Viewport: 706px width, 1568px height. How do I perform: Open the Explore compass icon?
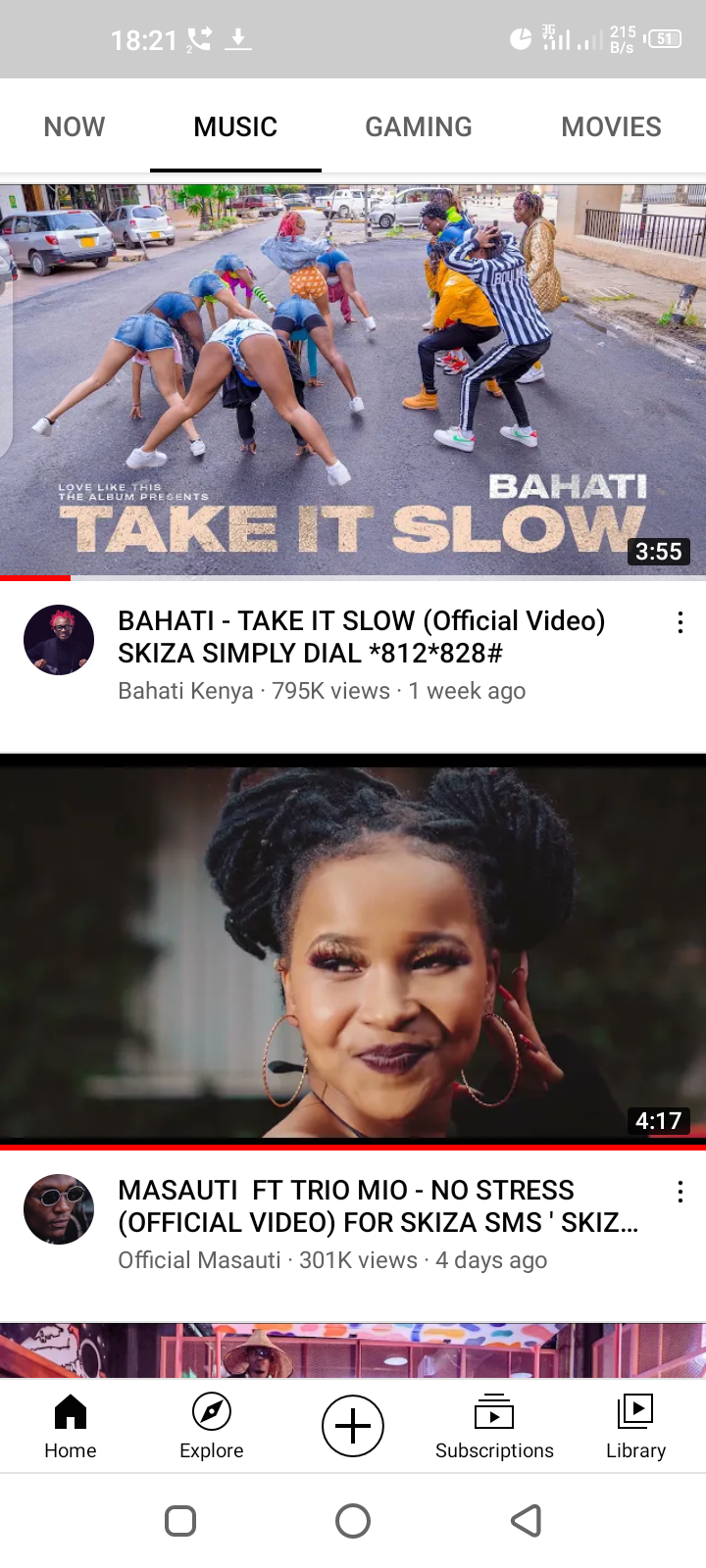212,1412
